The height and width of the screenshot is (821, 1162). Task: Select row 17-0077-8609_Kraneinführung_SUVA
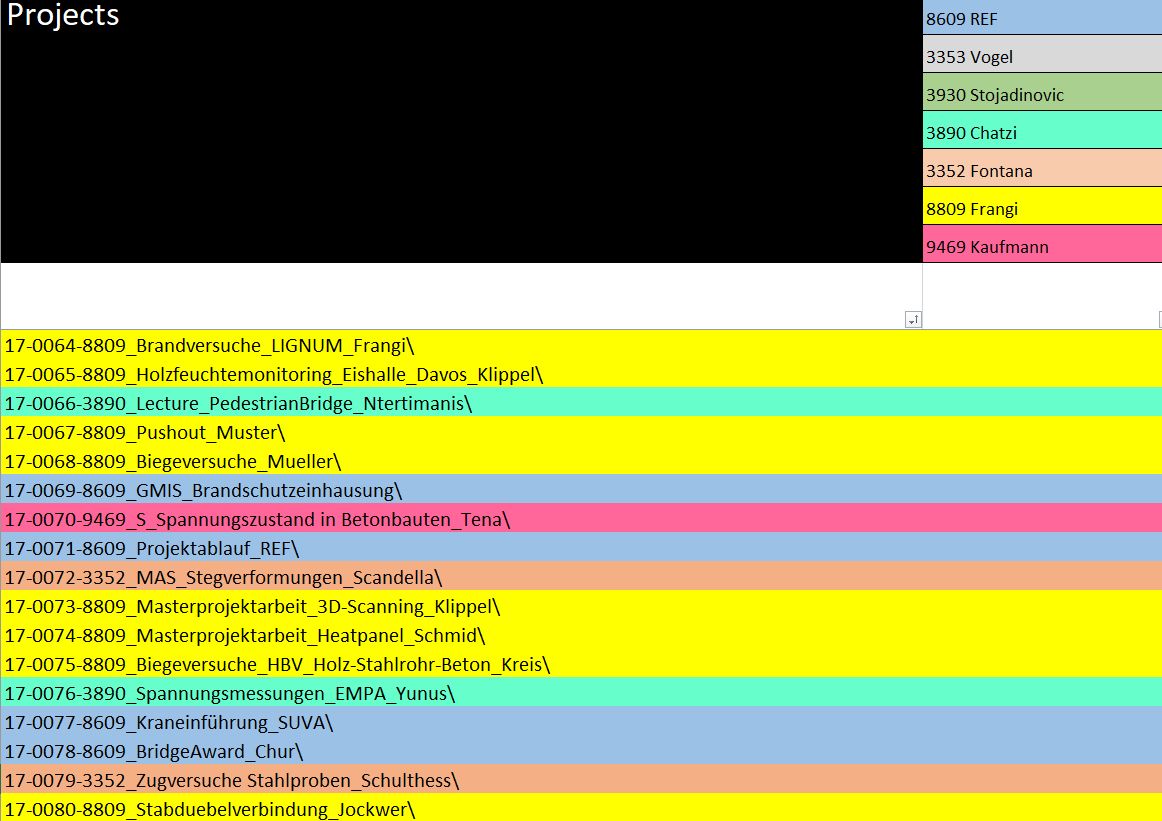tap(581, 720)
